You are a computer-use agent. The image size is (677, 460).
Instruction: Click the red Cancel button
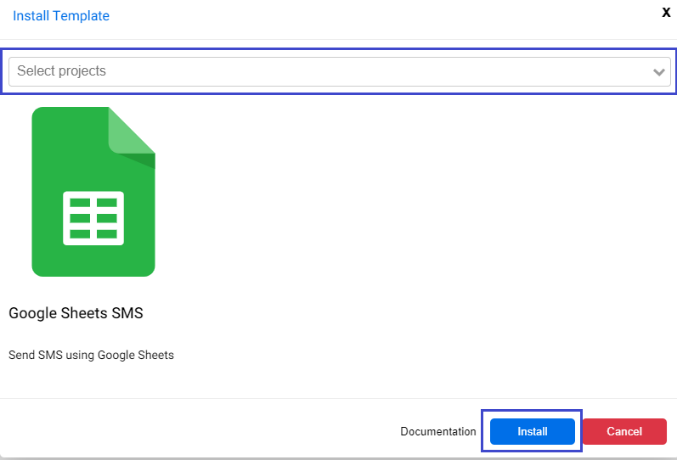click(624, 431)
